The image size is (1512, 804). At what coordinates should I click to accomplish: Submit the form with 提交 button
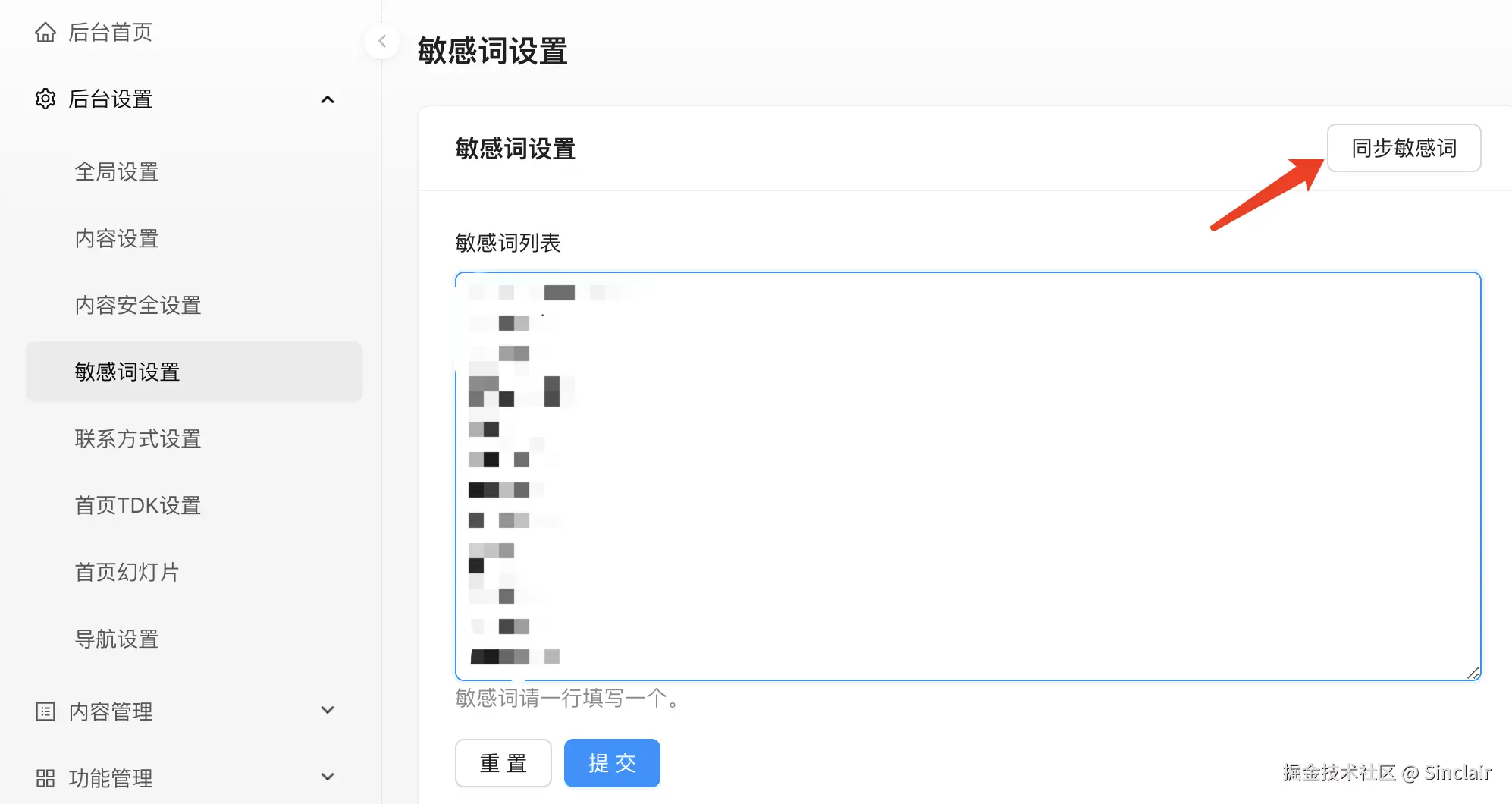point(611,763)
